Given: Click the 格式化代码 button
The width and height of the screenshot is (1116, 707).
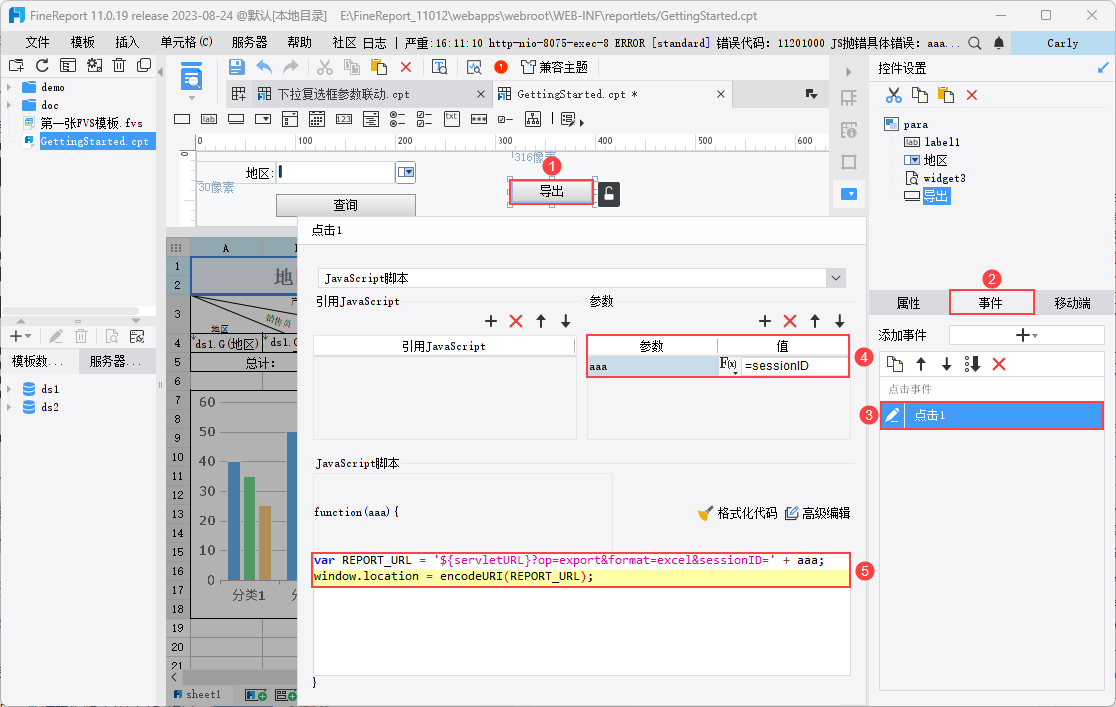Looking at the screenshot, I should 737,513.
